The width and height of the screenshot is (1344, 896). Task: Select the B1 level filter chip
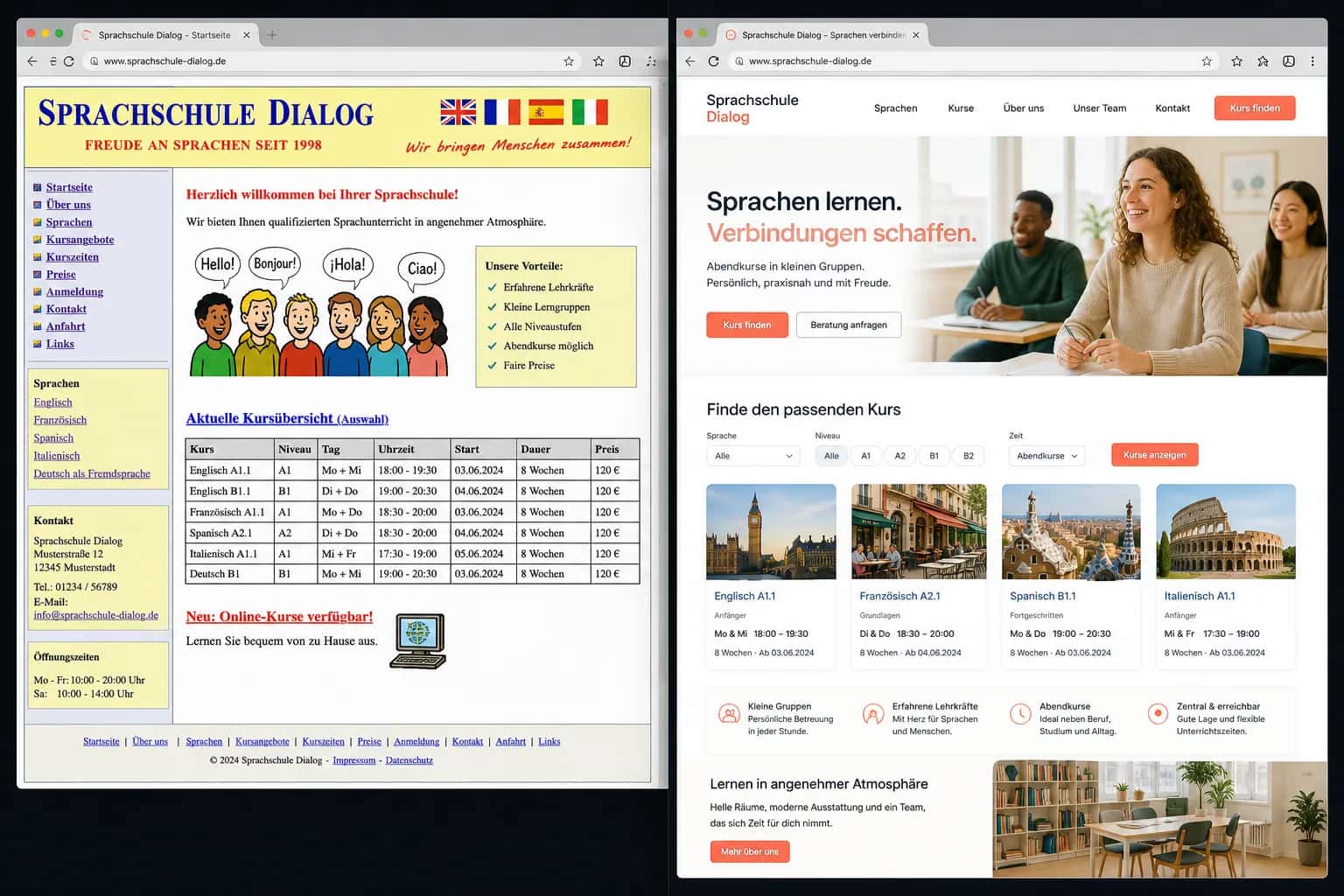[934, 456]
